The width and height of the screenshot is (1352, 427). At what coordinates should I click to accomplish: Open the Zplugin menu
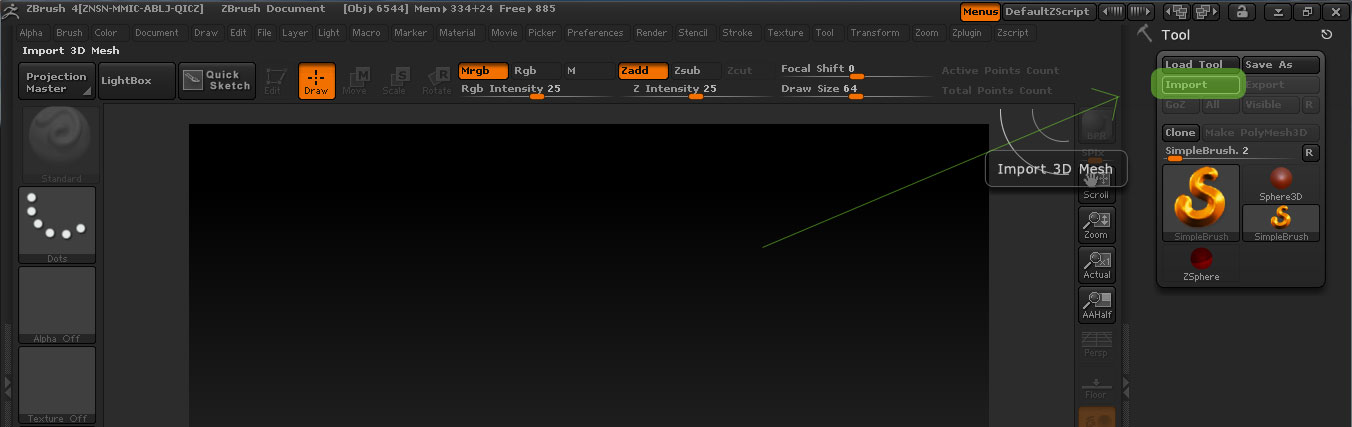(967, 33)
